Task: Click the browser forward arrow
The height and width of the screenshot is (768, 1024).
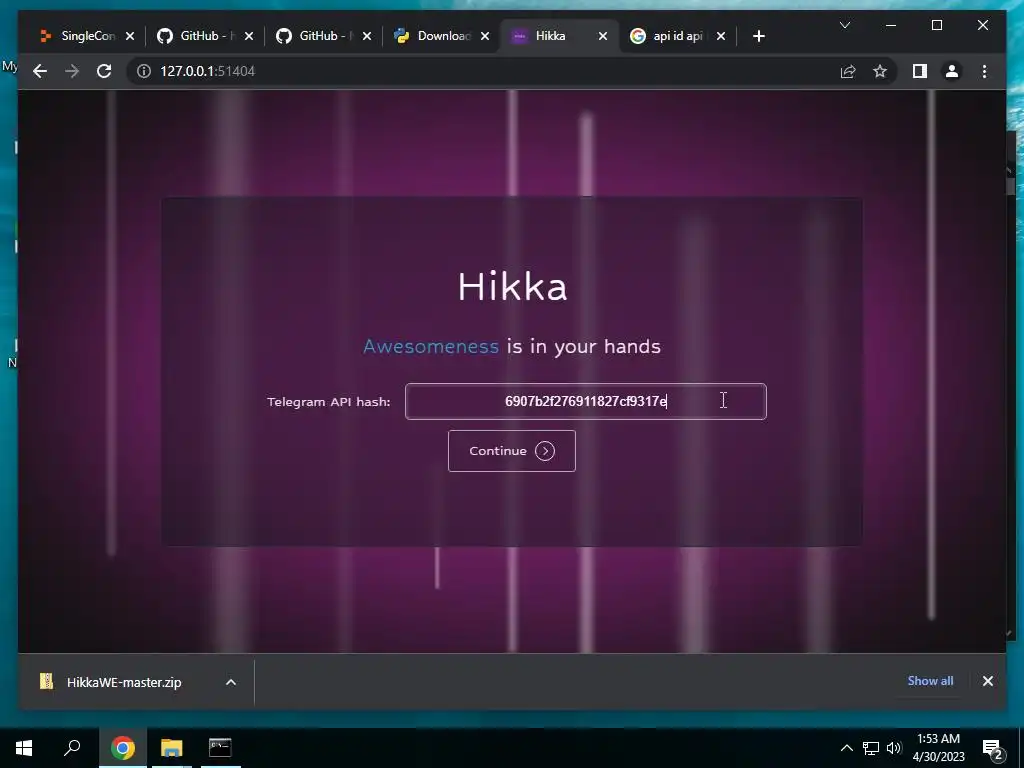Action: pyautogui.click(x=72, y=71)
